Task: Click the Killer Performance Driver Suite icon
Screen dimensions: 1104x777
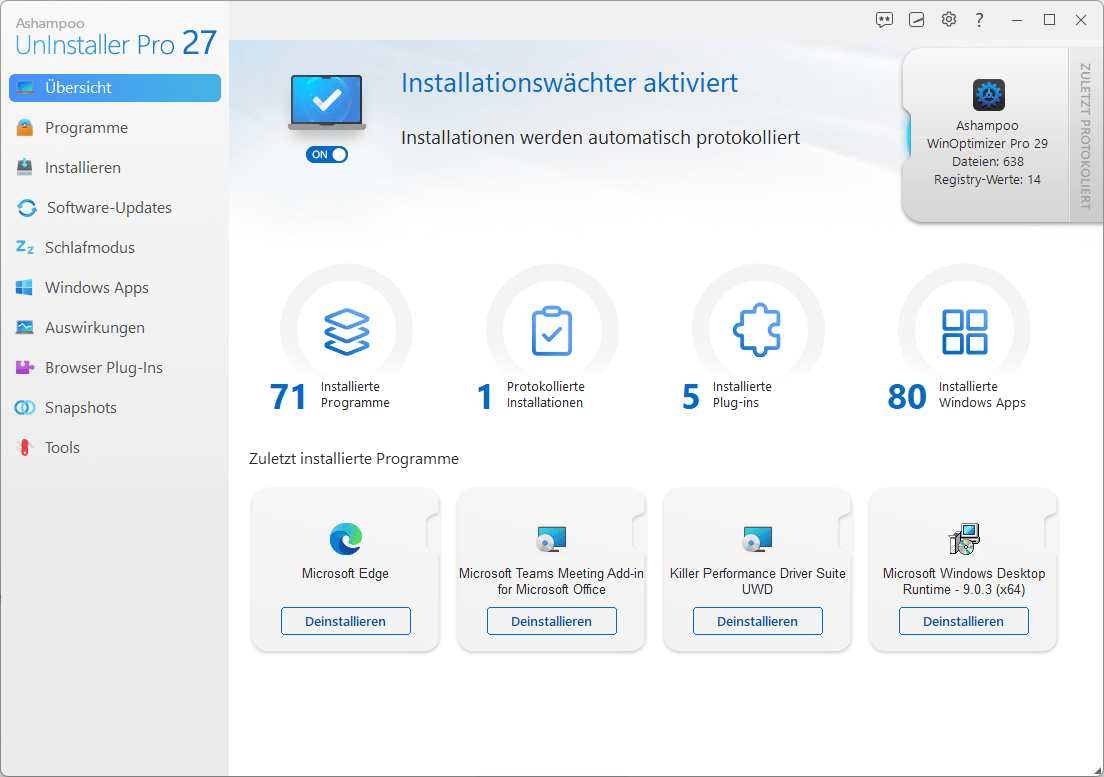Action: pyautogui.click(x=758, y=539)
